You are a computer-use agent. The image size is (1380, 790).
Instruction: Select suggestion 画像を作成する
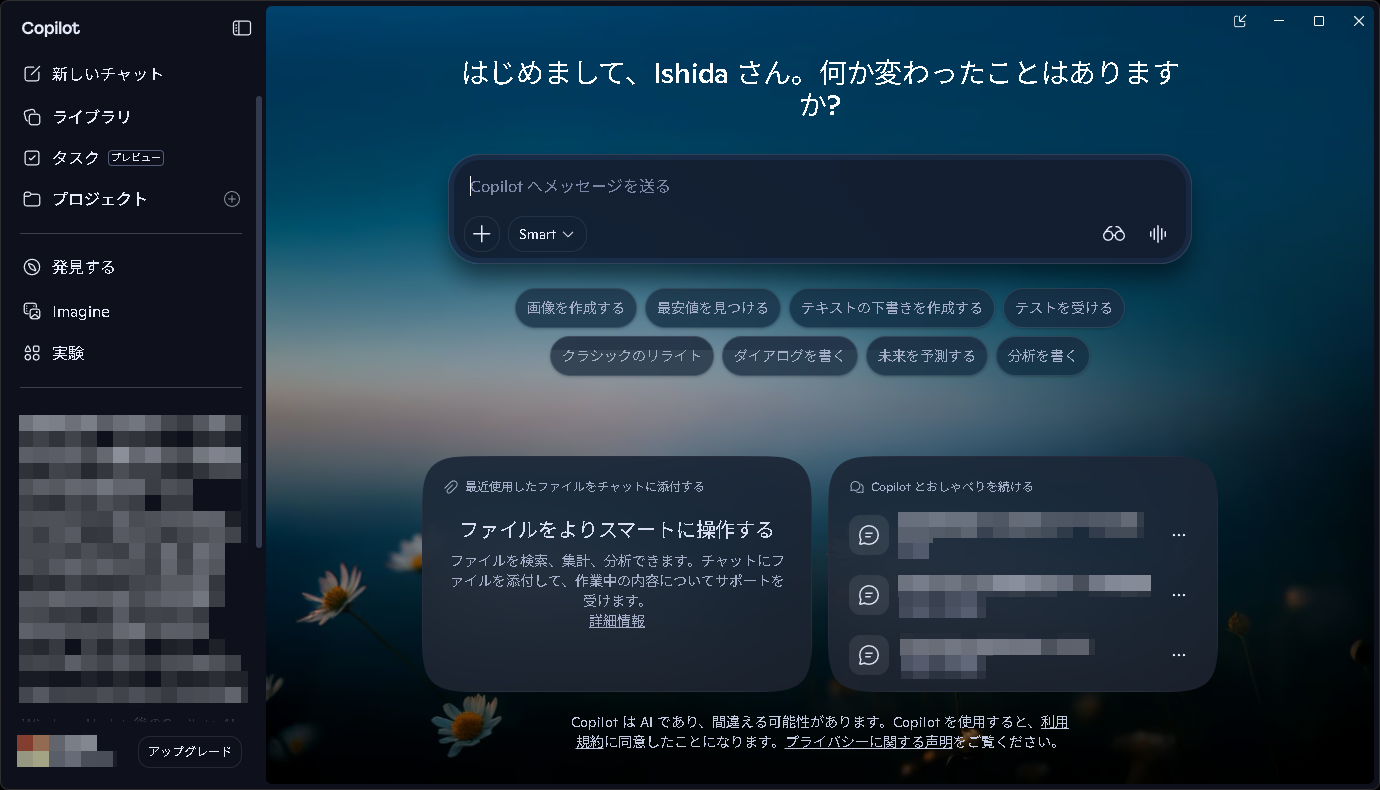coord(576,308)
